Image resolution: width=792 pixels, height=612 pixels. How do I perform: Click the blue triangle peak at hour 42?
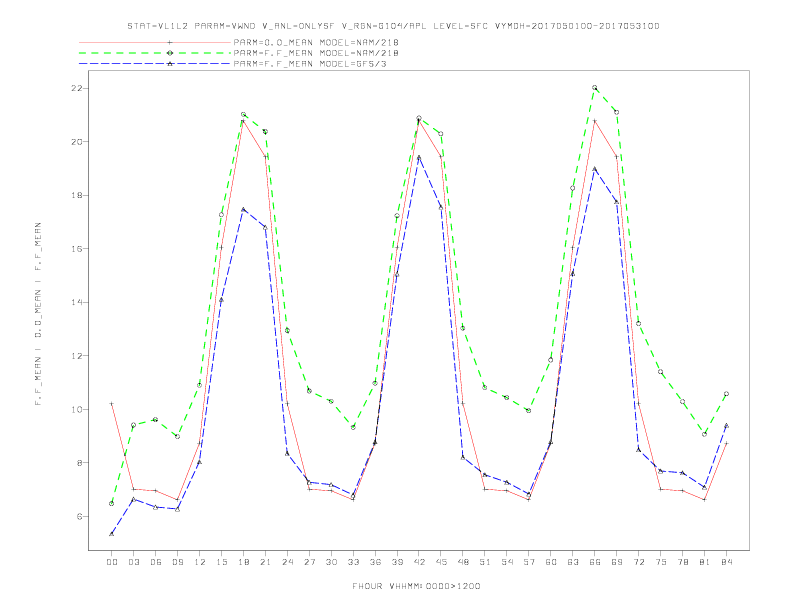pos(419,158)
